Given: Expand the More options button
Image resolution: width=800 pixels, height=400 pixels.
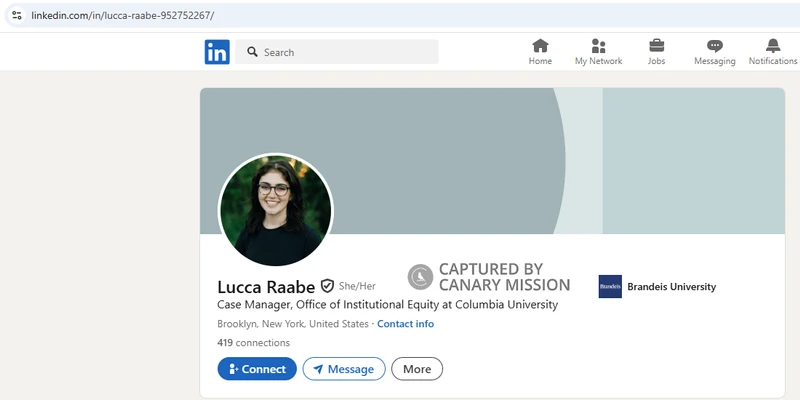Looking at the screenshot, I should pos(417,369).
